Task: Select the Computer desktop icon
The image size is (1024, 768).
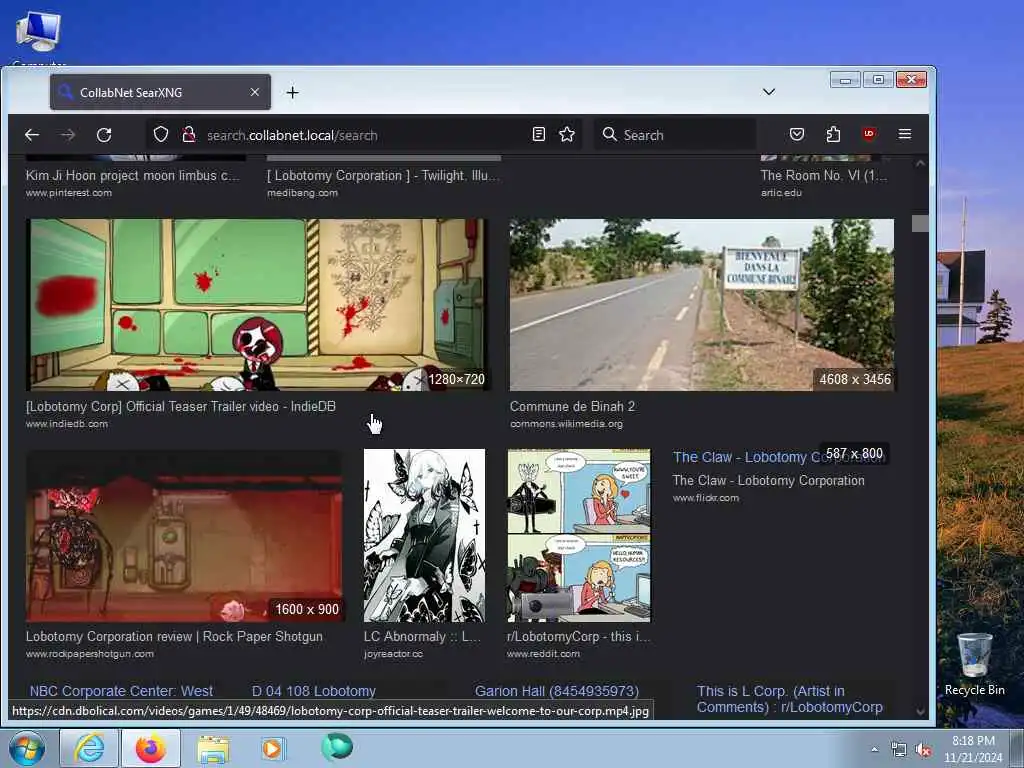Action: tap(39, 37)
